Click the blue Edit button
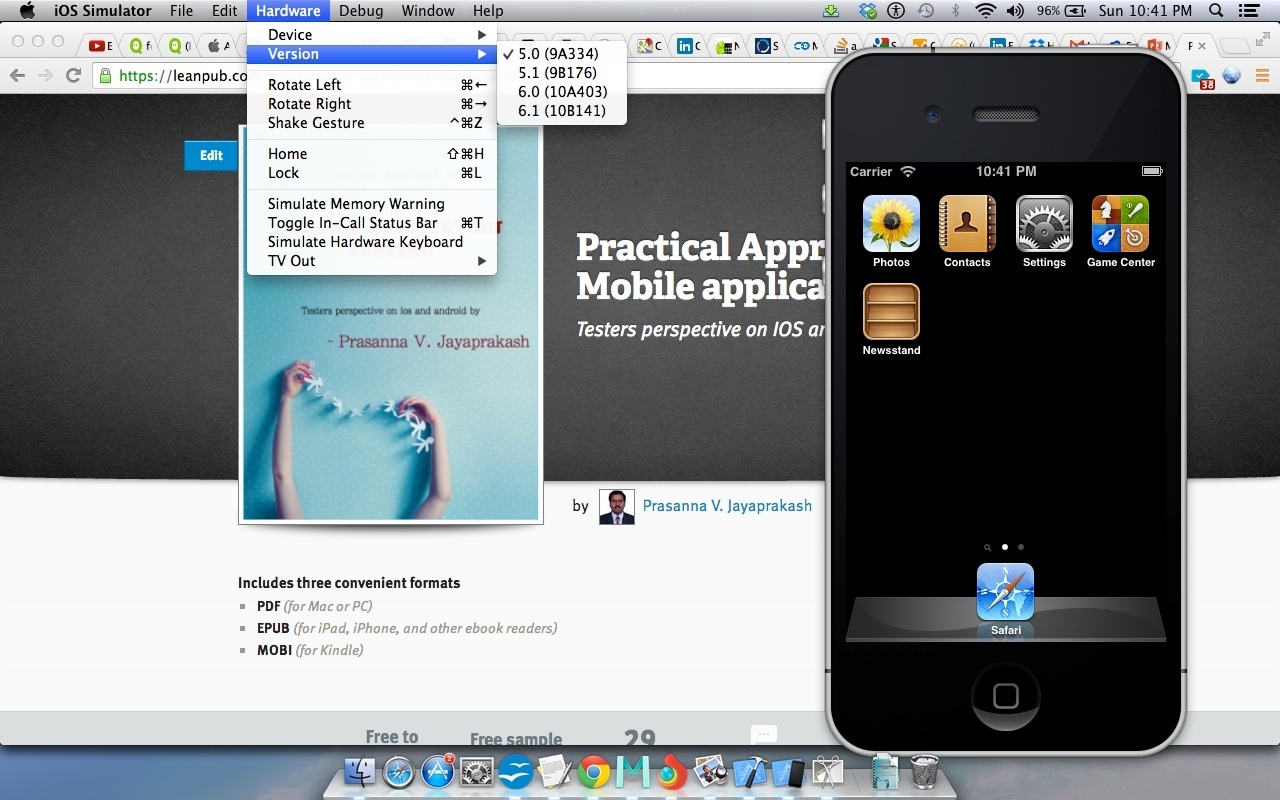The height and width of the screenshot is (800, 1280). coord(211,156)
